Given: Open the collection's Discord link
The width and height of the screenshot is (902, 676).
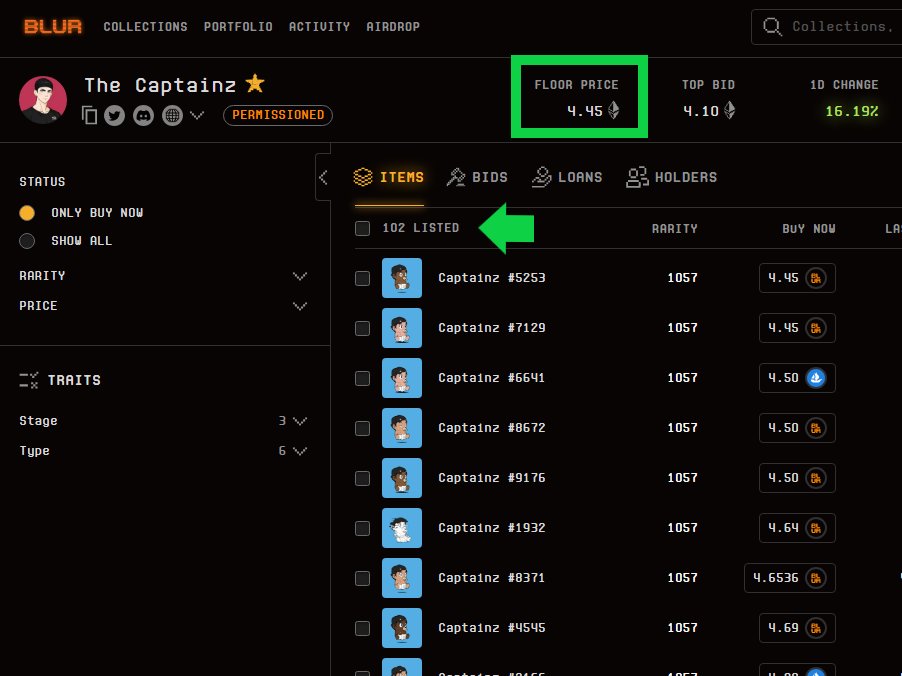Looking at the screenshot, I should tap(143, 116).
